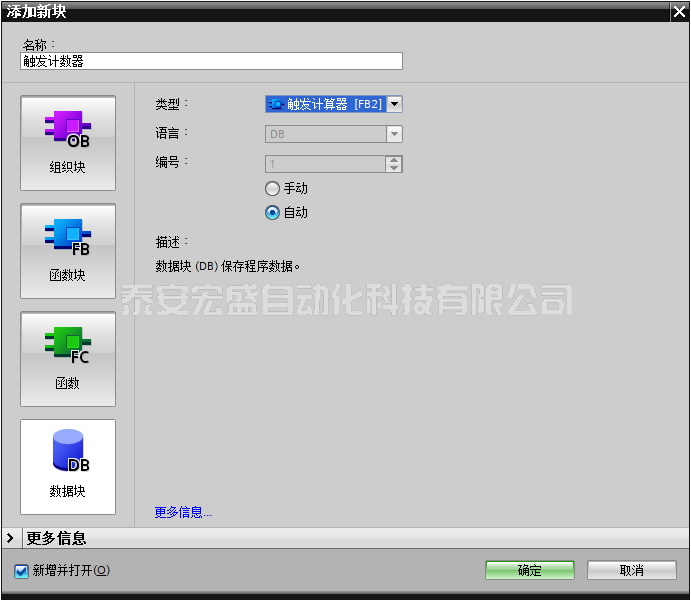Open the 类型 dropdown arrow
This screenshot has width=691, height=601.
click(x=395, y=104)
